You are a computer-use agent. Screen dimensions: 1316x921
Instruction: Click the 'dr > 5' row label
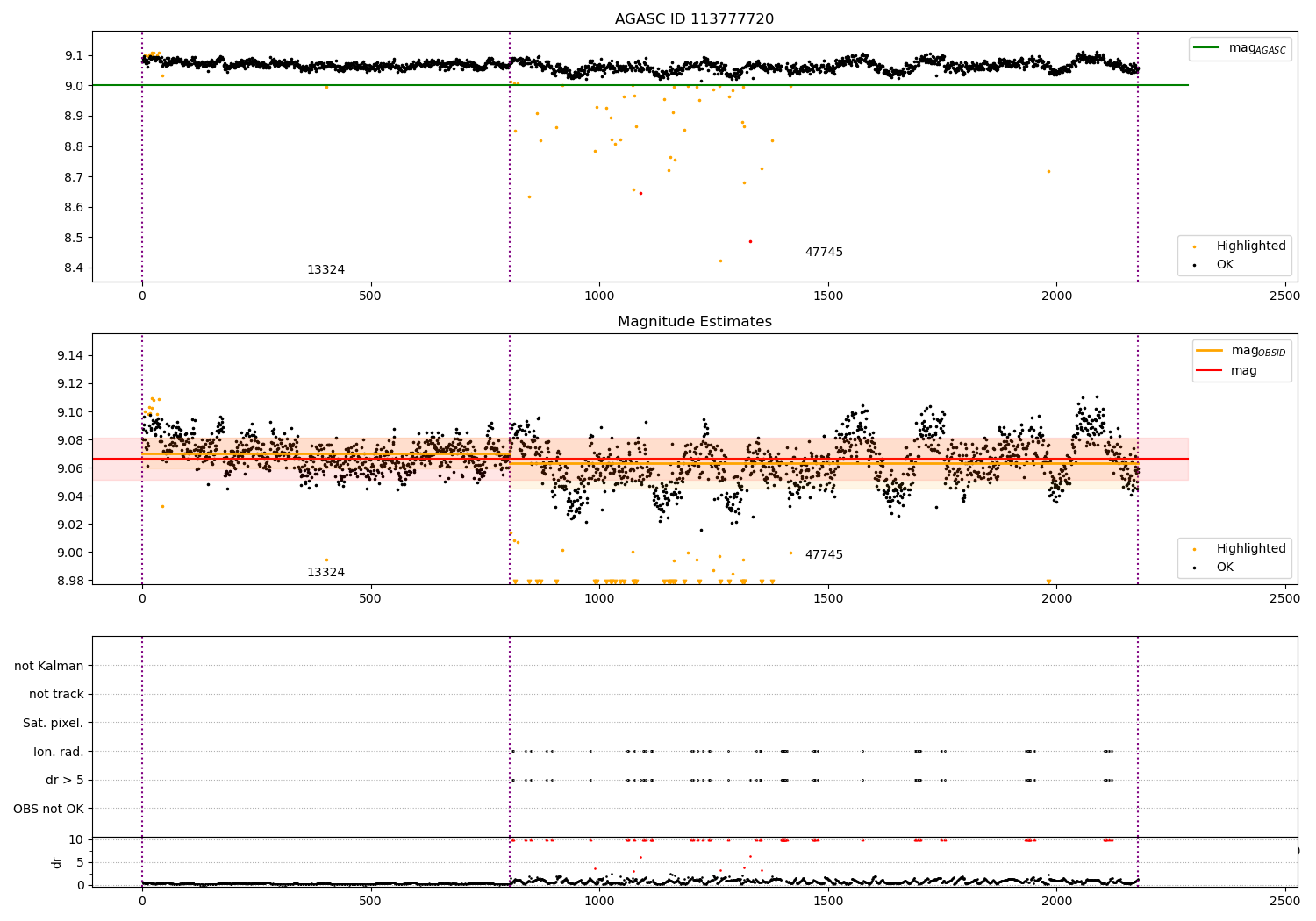65,780
